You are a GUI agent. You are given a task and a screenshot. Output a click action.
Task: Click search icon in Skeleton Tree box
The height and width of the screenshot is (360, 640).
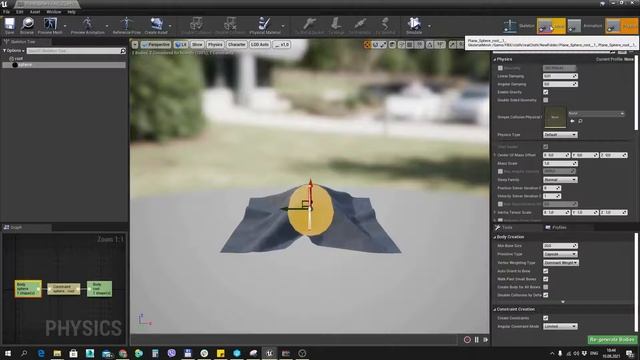pyautogui.click(x=123, y=51)
